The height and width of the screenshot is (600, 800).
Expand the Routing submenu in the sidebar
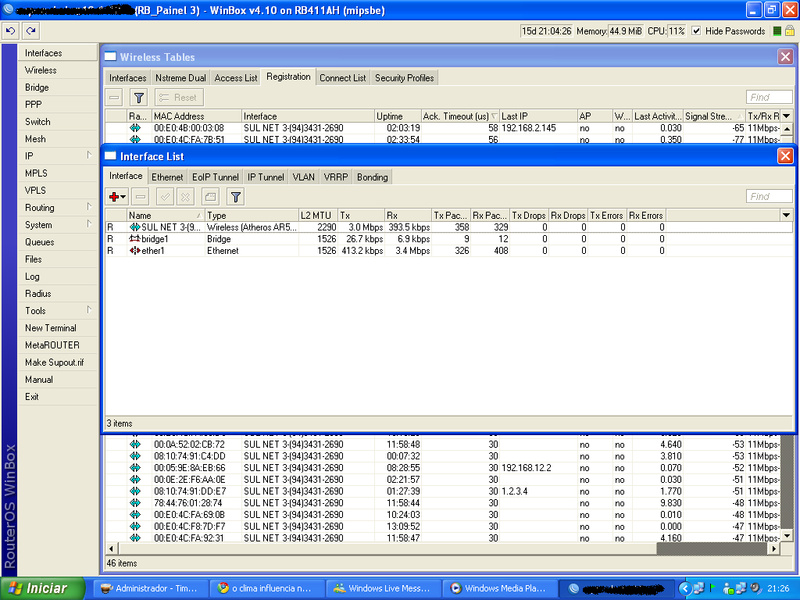[x=58, y=207]
